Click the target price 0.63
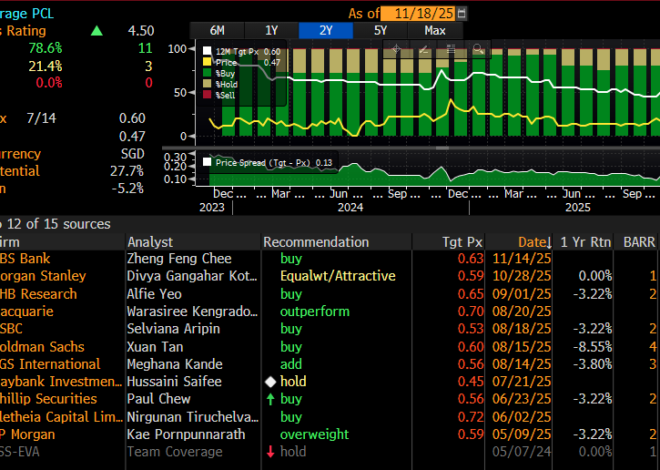This screenshot has width=660, height=470. click(x=471, y=258)
